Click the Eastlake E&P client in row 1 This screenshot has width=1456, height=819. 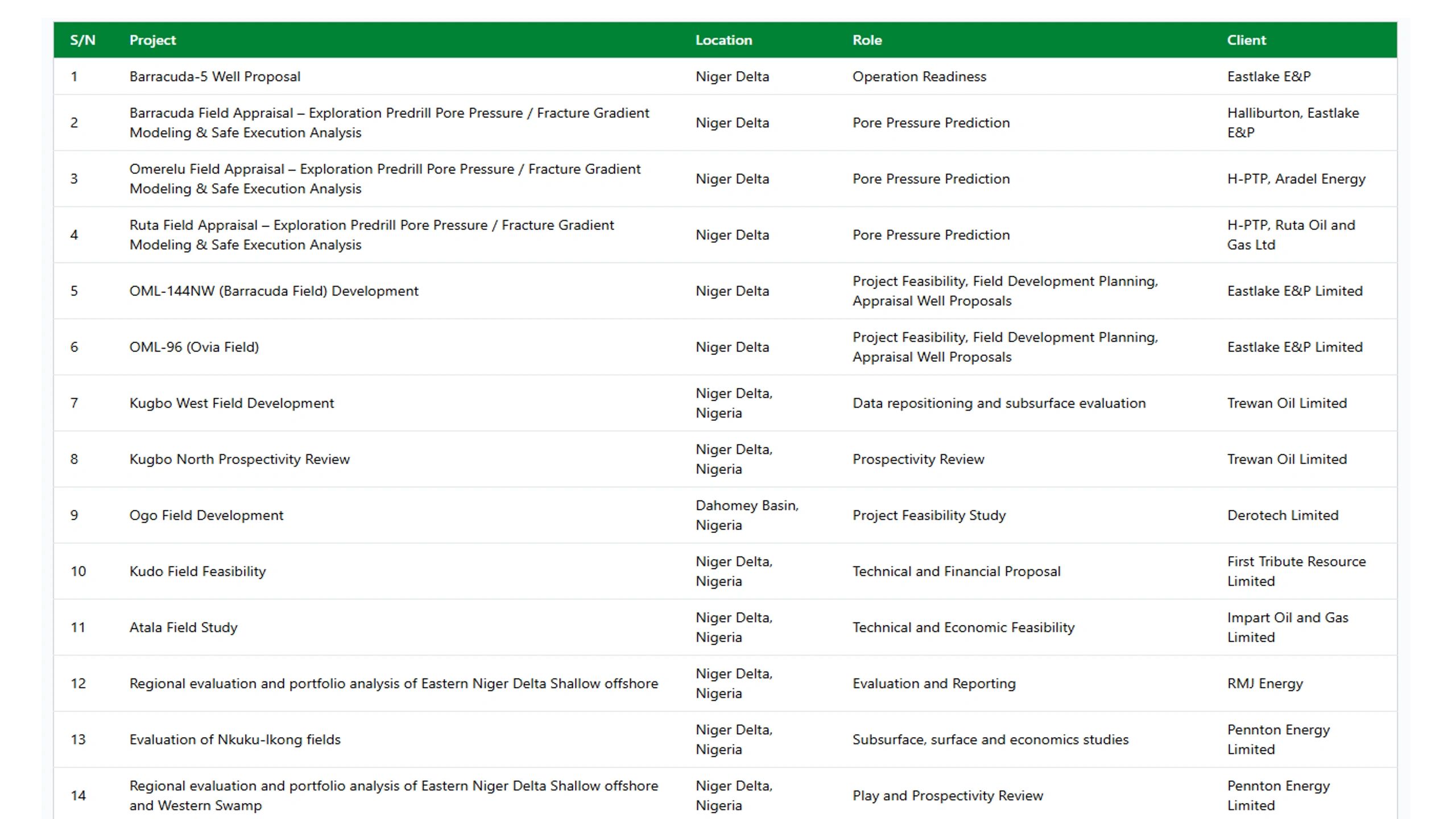(1268, 76)
